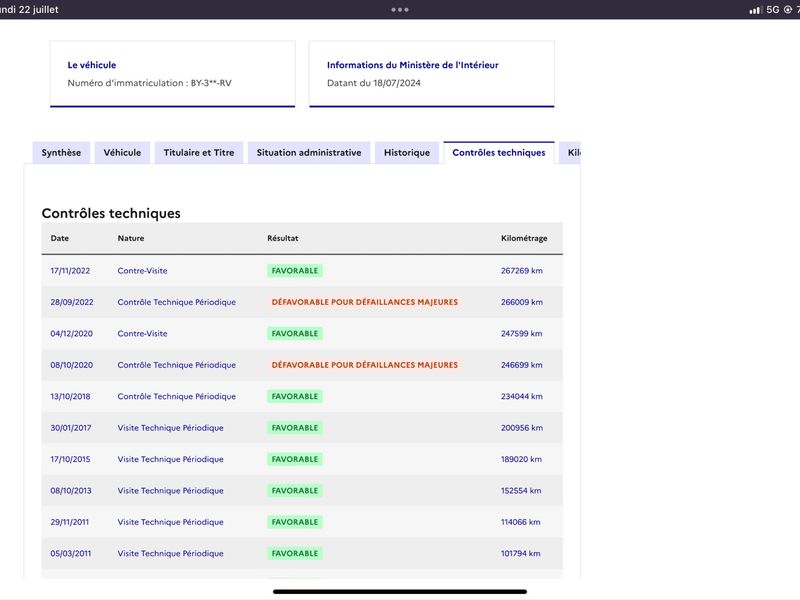Viewport: 800px width, 600px height.
Task: Select the date 17/11/2022
Action: pyautogui.click(x=70, y=271)
